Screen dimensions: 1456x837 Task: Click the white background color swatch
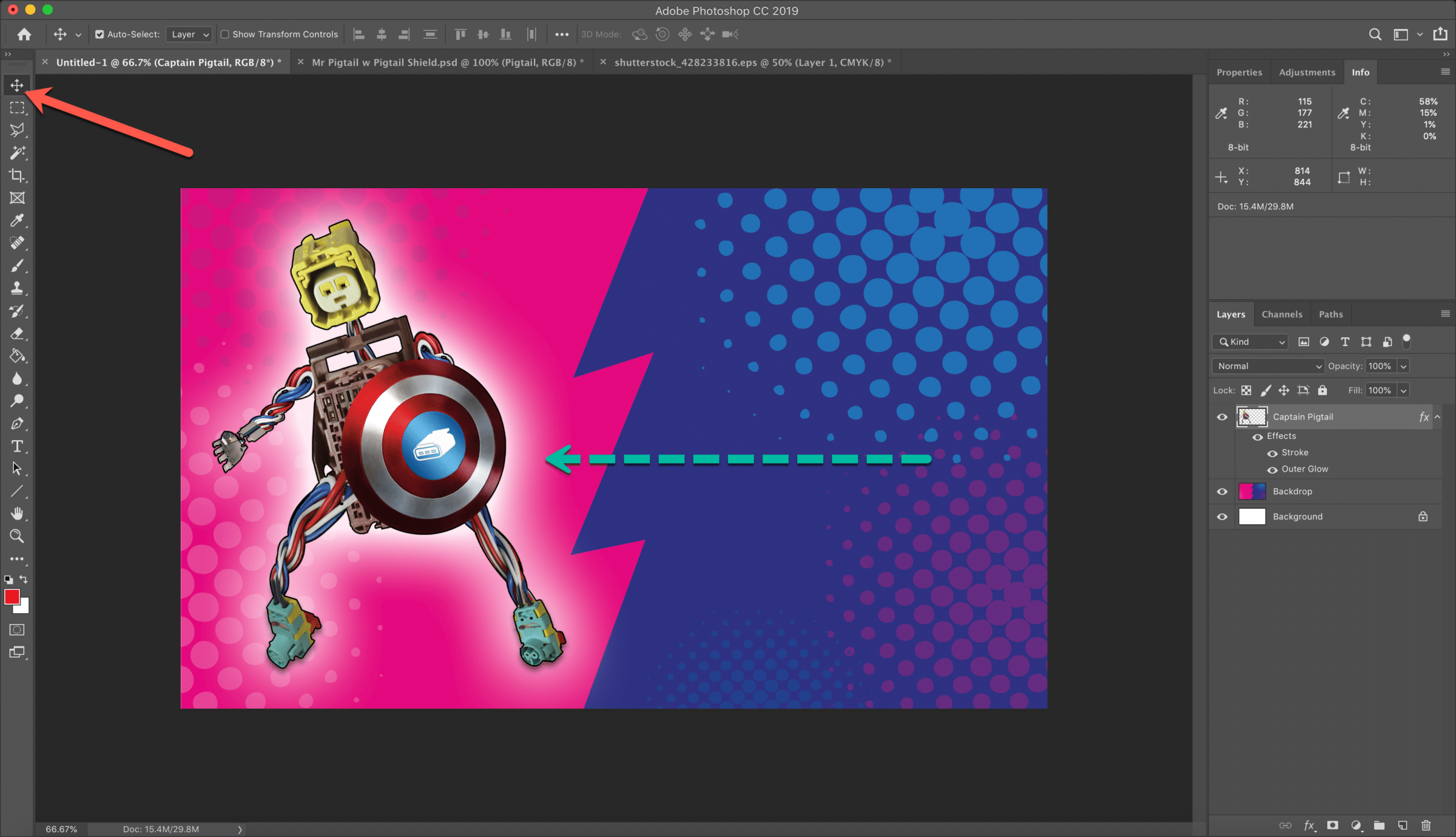click(24, 608)
